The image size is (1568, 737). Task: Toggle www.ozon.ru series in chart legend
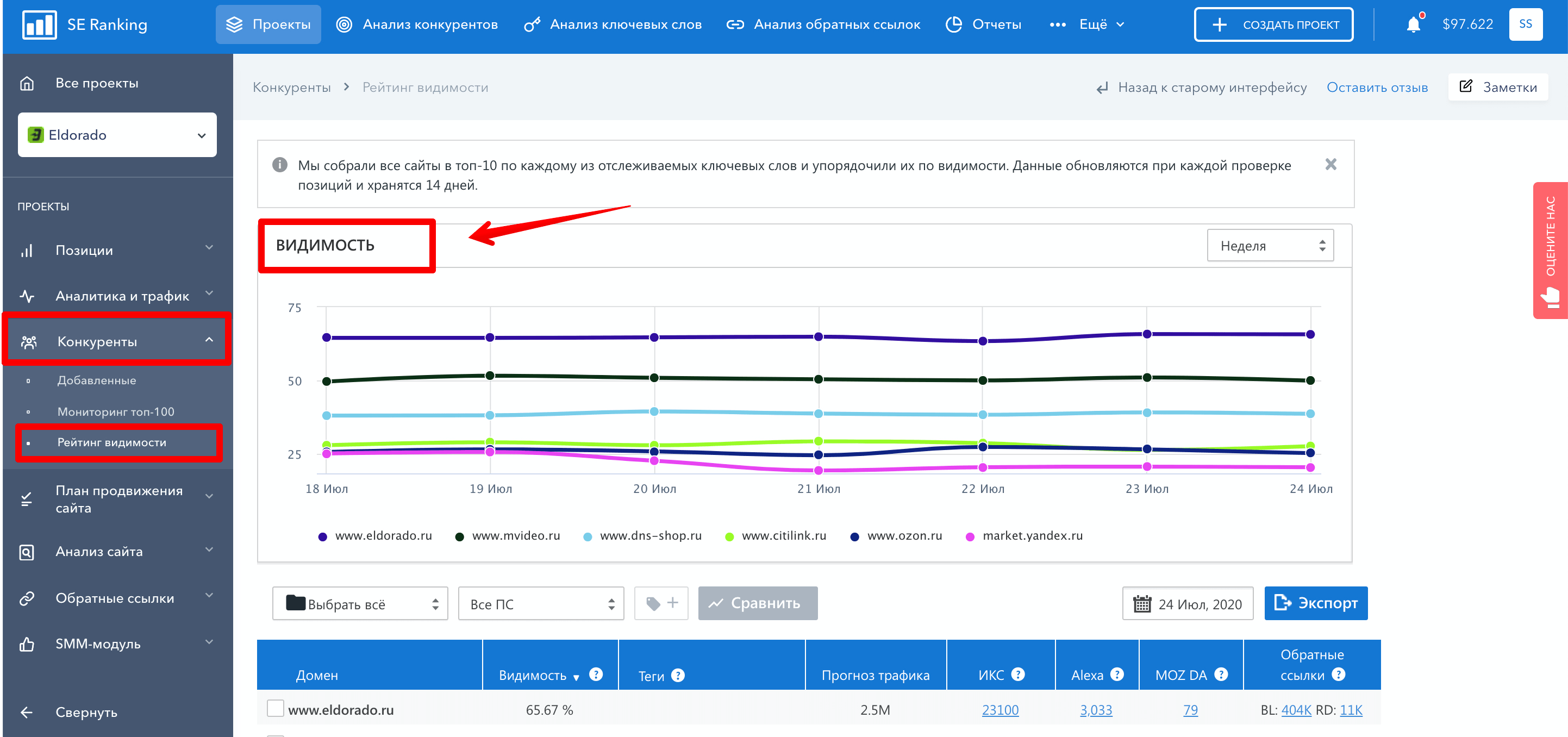tap(896, 535)
